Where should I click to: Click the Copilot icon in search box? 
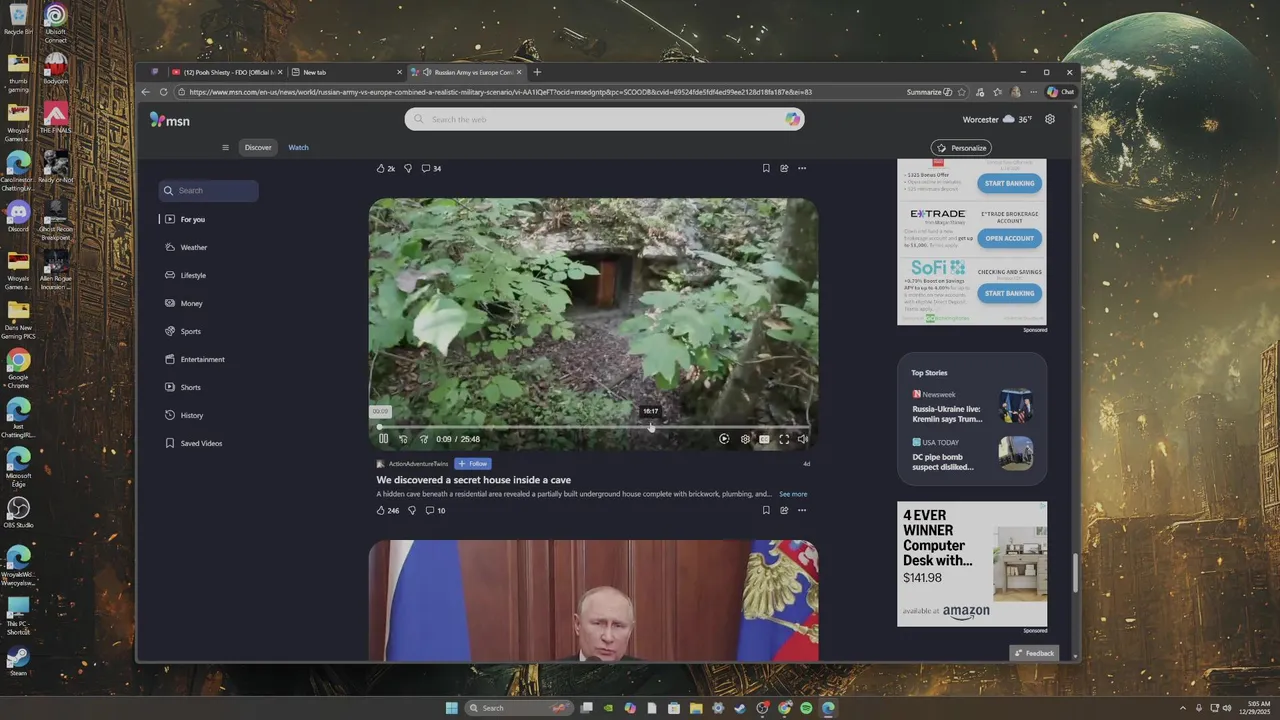click(x=792, y=119)
